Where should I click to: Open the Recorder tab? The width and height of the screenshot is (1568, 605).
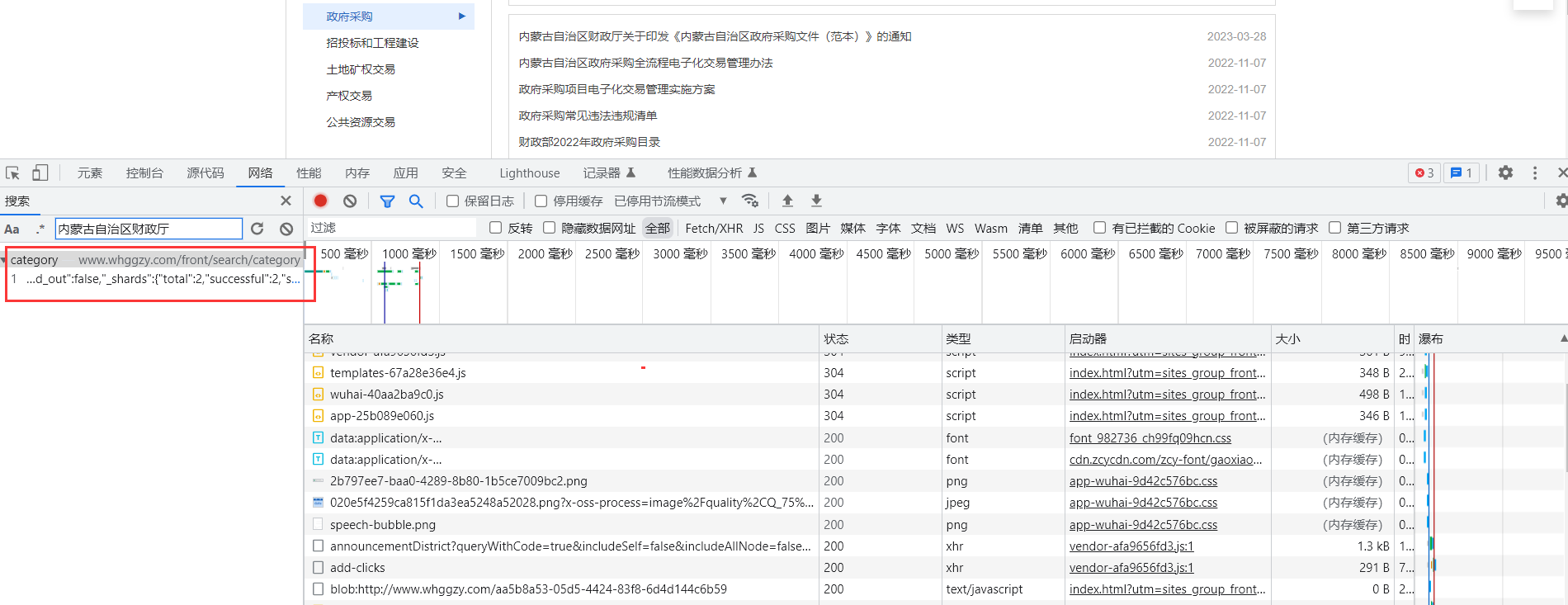[x=610, y=173]
